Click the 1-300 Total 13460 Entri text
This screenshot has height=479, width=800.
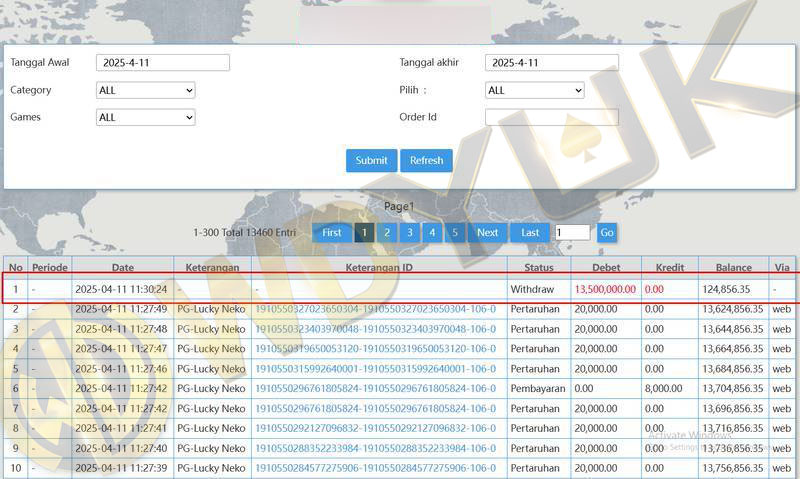click(x=244, y=233)
